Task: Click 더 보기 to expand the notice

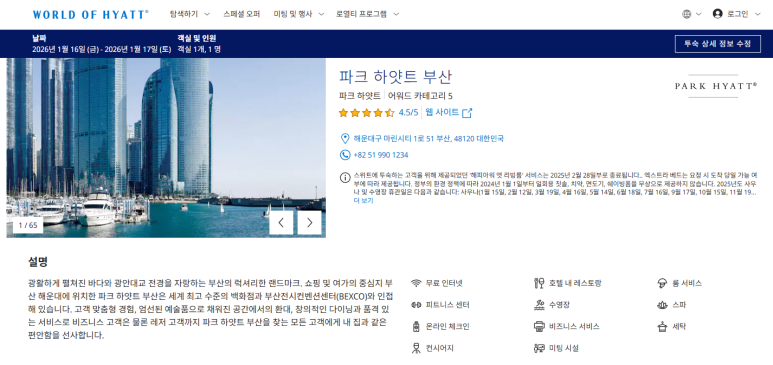Action: tap(363, 201)
